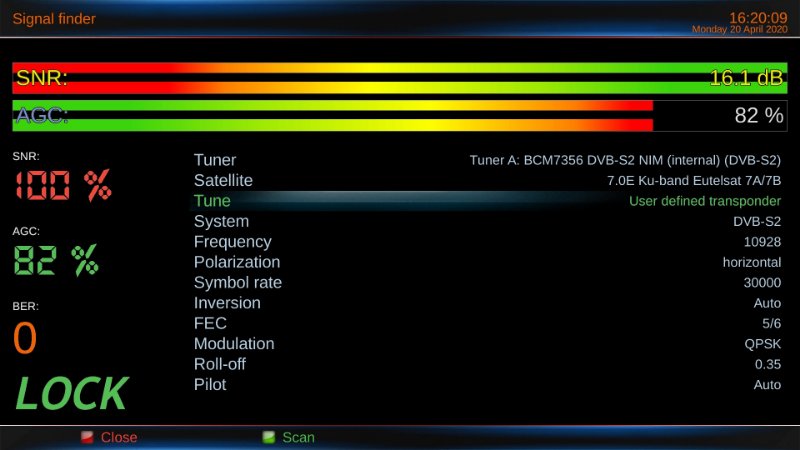Click the 16.1 dB SNR reading
800x450 pixels.
pos(746,78)
